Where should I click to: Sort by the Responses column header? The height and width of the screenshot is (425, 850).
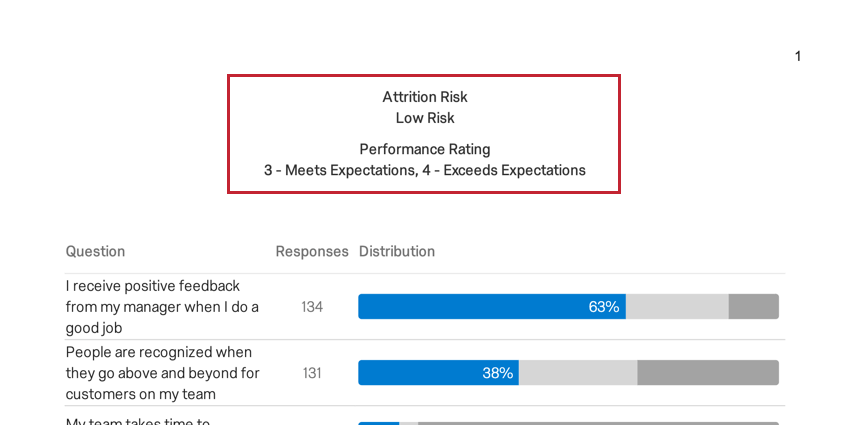tap(312, 252)
